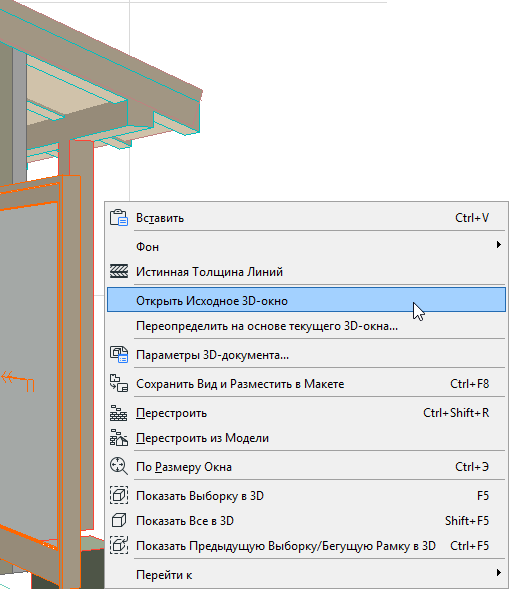Click the Ctrl+Shift+R shortcut label
This screenshot has width=509, height=589.
click(456, 413)
